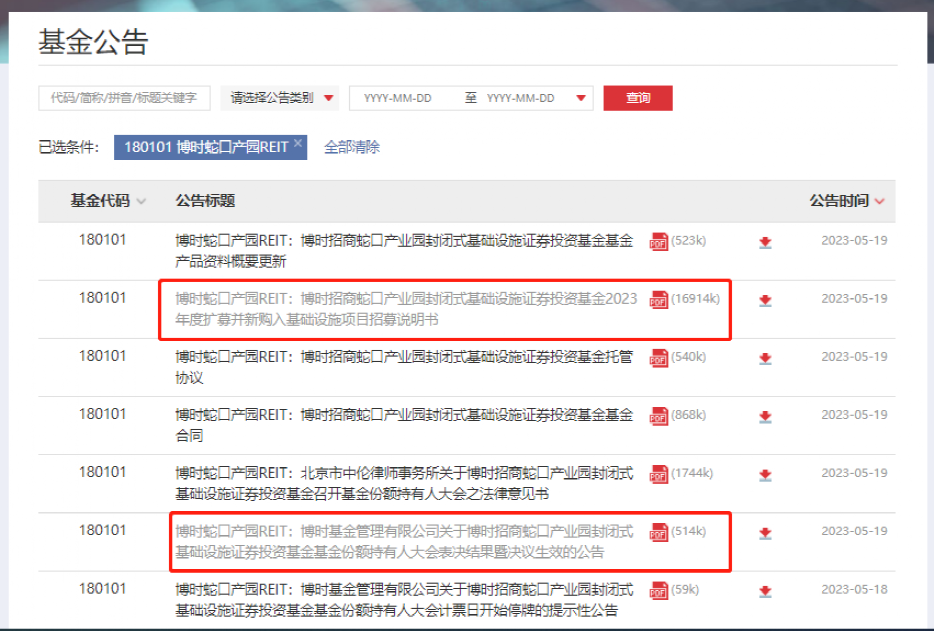
Task: Open 北京市中伦律师事务所法律意见书 announcement title
Action: (404, 483)
